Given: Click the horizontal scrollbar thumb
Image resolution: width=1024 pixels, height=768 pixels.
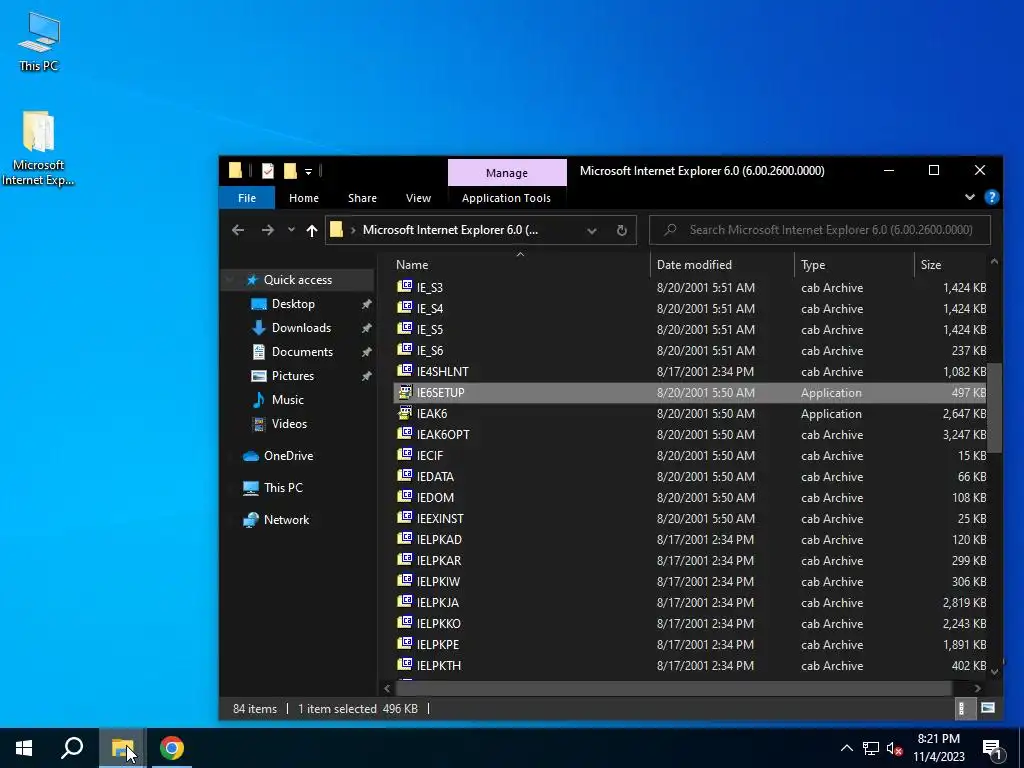Looking at the screenshot, I should pyautogui.click(x=673, y=688).
